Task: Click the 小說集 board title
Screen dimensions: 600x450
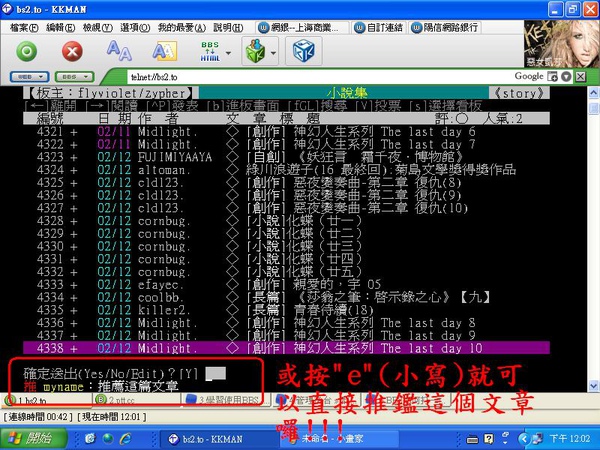Action: click(x=347, y=93)
